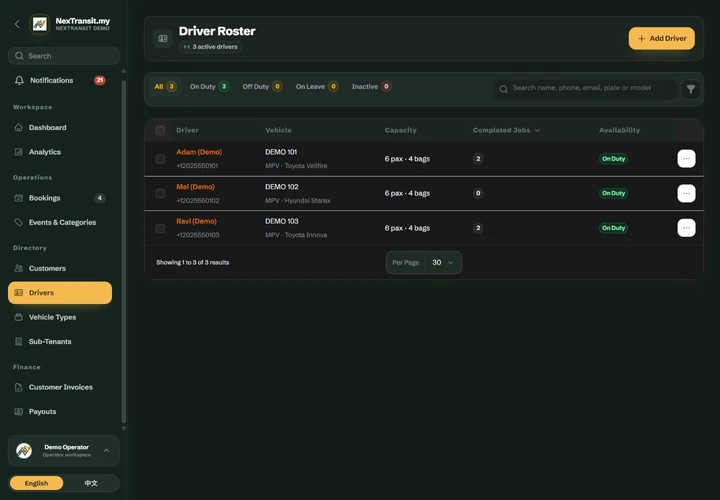Click the Bookings calendar icon
This screenshot has height=500, width=720.
click(x=18, y=198)
